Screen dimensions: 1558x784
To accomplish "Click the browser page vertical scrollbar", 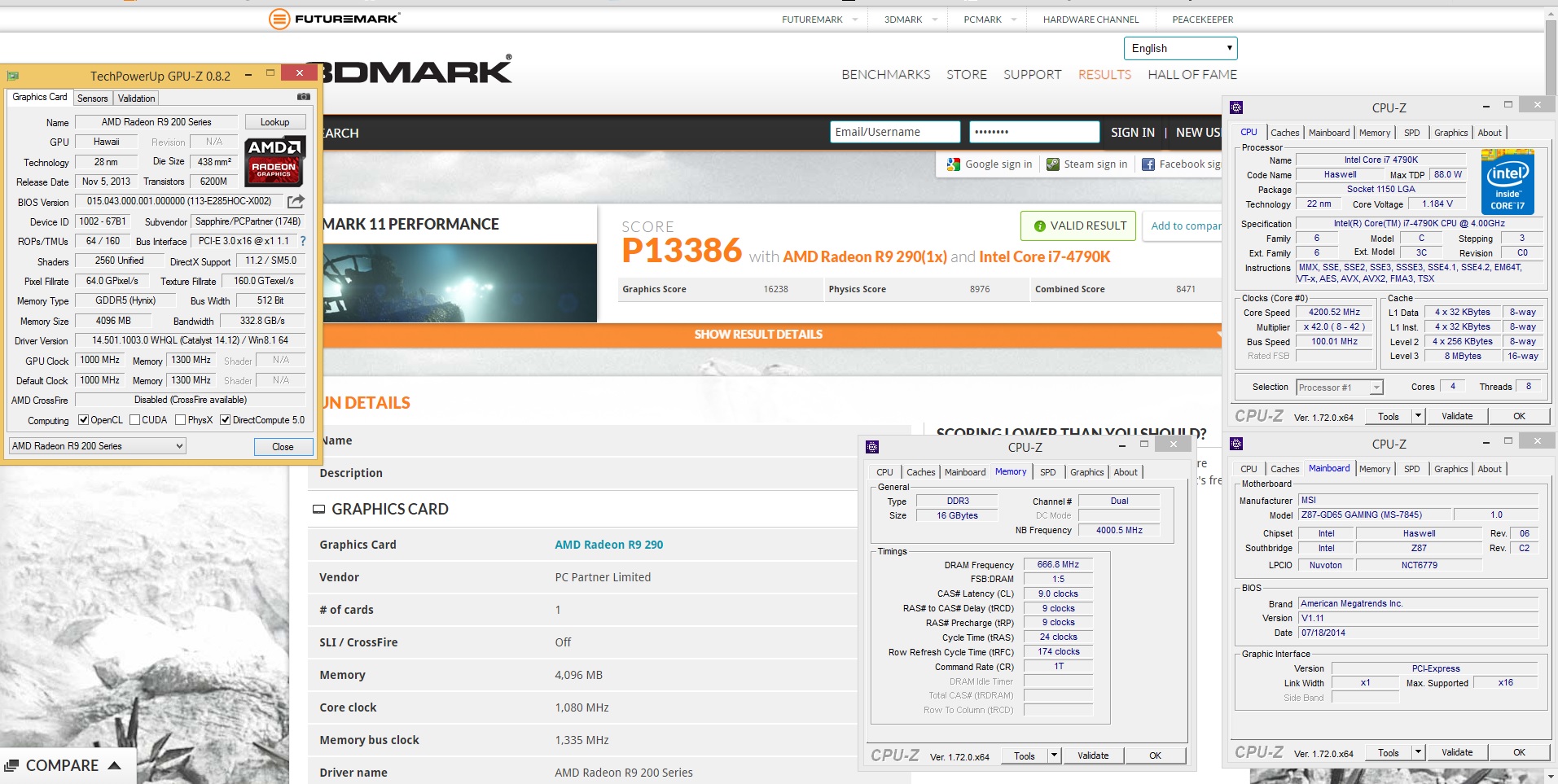I will click(1551, 57).
